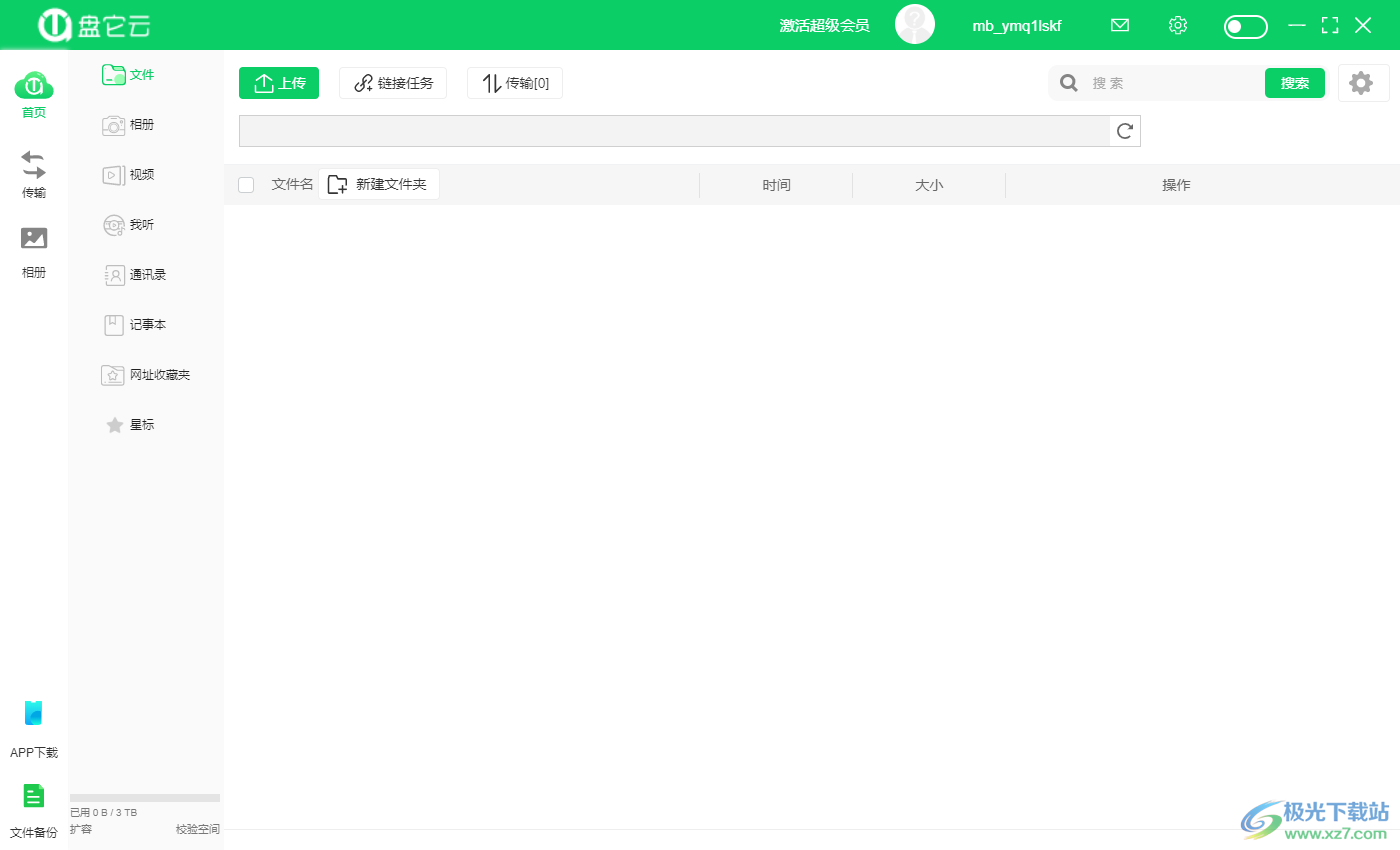1400x850 pixels.
Task: Click the 扩容 expand capacity link
Action: tap(81, 829)
